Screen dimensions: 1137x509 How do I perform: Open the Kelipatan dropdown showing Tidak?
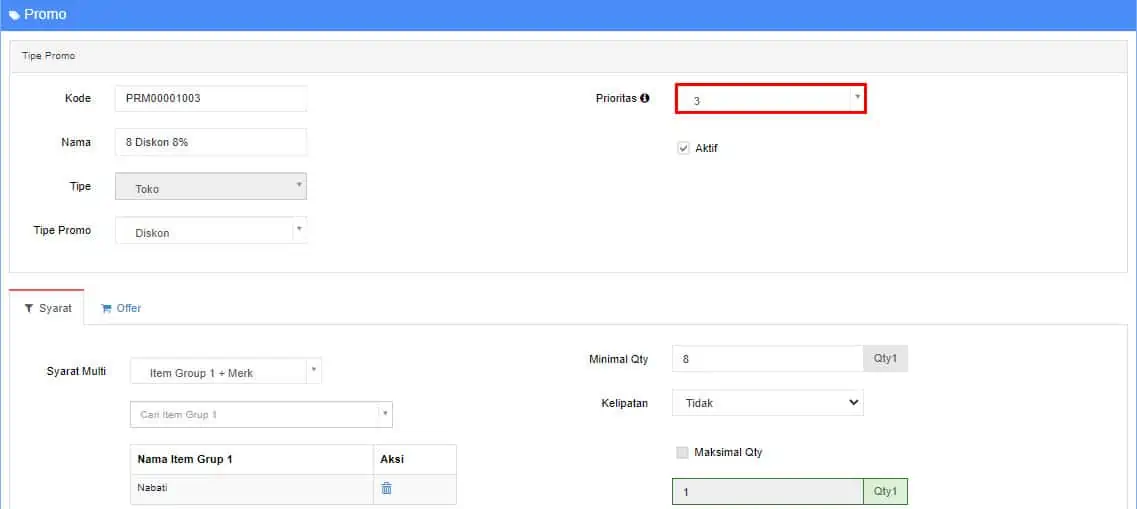(x=768, y=402)
